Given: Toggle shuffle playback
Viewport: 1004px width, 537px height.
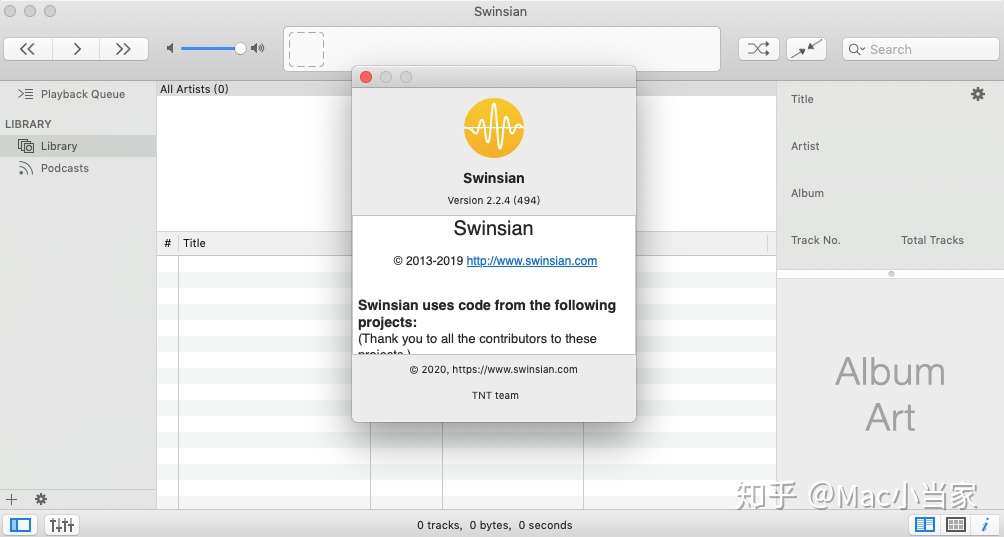Looking at the screenshot, I should click(759, 49).
